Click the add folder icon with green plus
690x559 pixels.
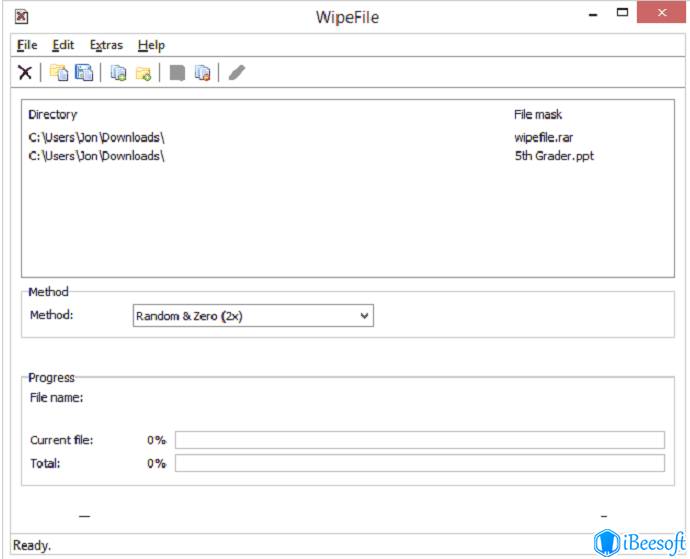click(x=143, y=73)
